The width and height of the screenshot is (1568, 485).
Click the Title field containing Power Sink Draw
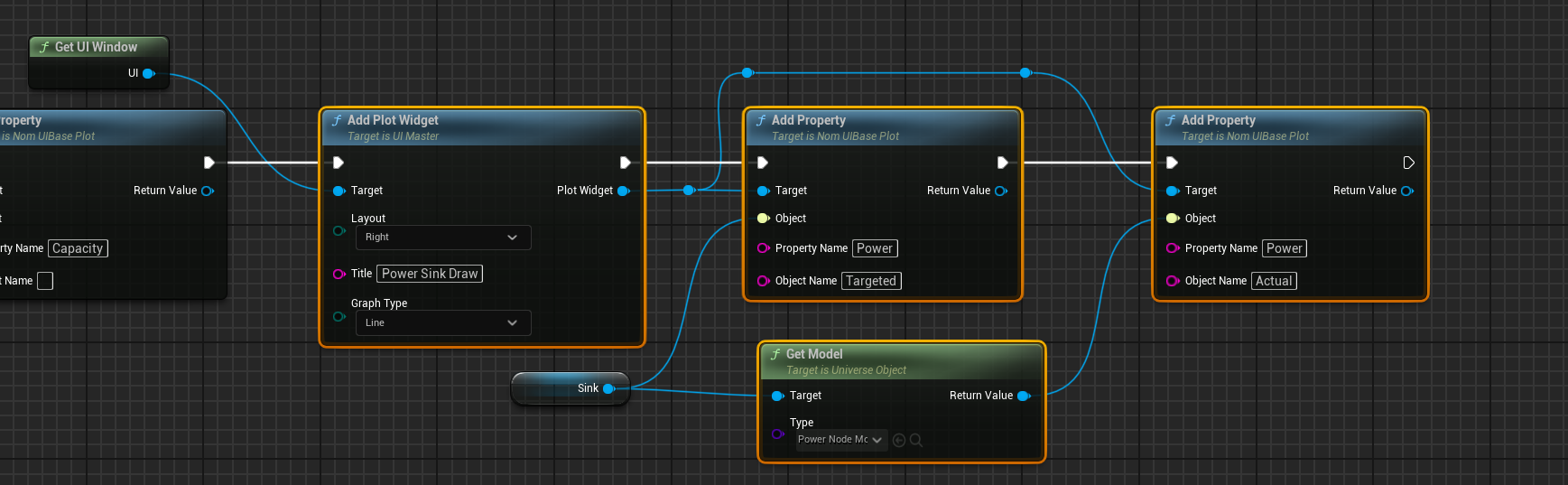pyautogui.click(x=430, y=274)
